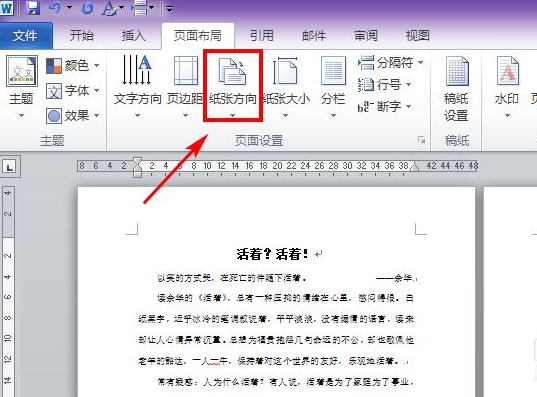
Task: Click the tab stop selector L button
Action: point(10,167)
